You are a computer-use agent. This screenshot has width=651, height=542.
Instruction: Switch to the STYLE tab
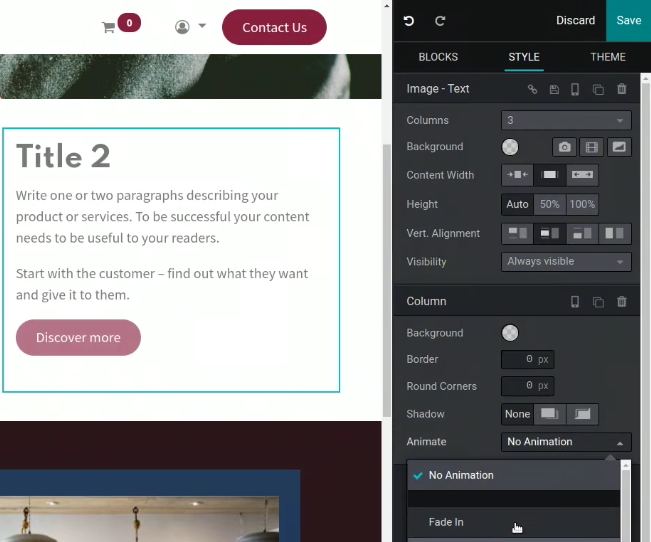524,57
